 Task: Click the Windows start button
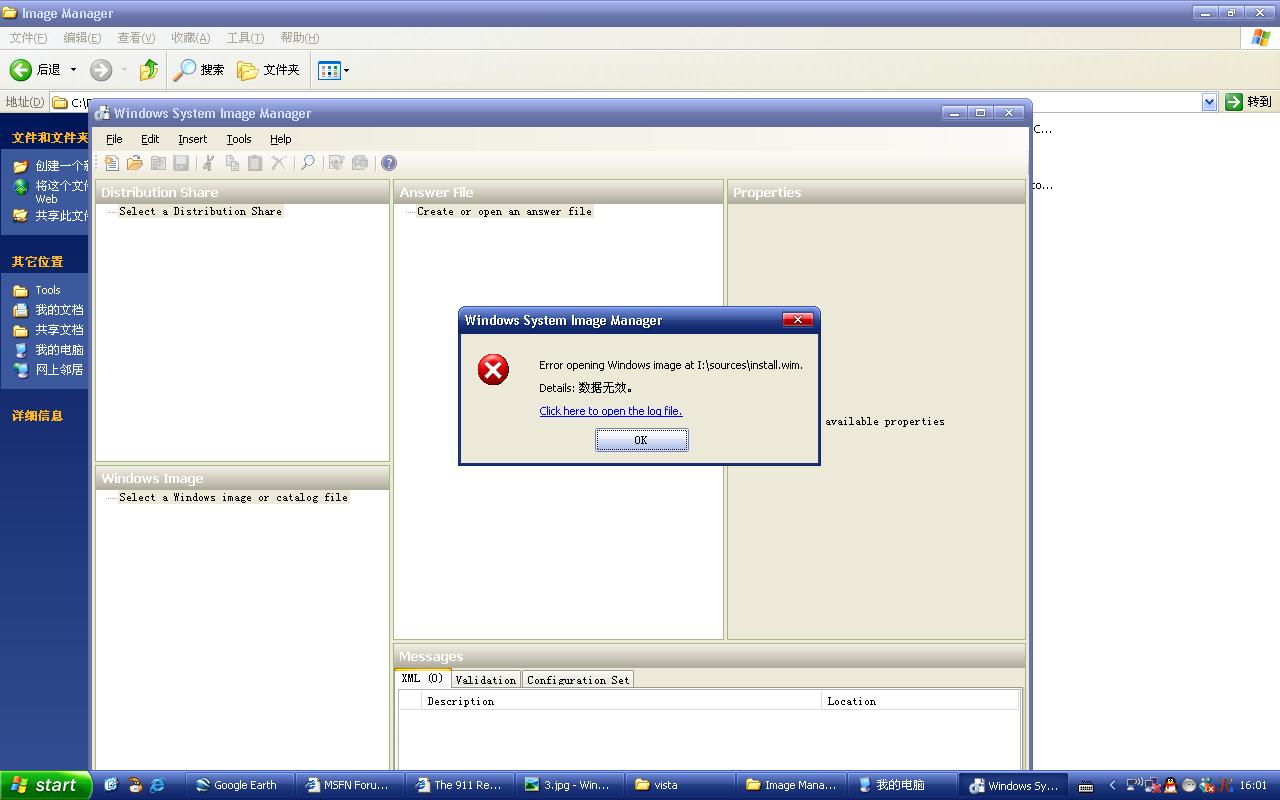click(46, 785)
